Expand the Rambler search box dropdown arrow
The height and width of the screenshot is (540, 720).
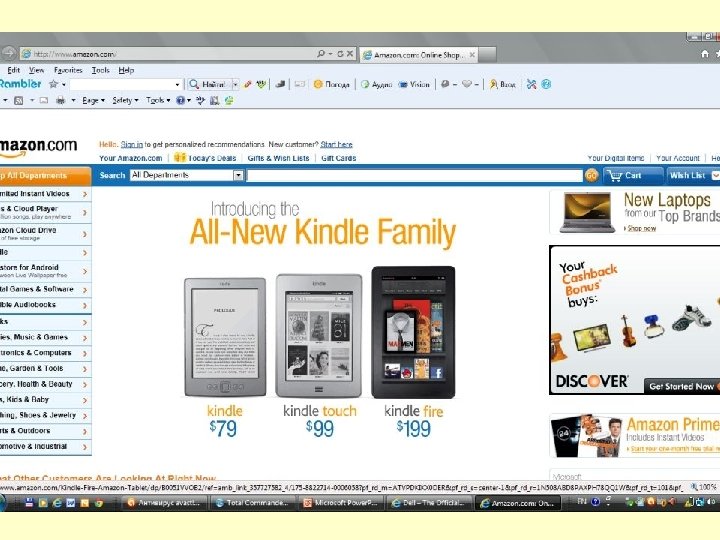pyautogui.click(x=178, y=84)
